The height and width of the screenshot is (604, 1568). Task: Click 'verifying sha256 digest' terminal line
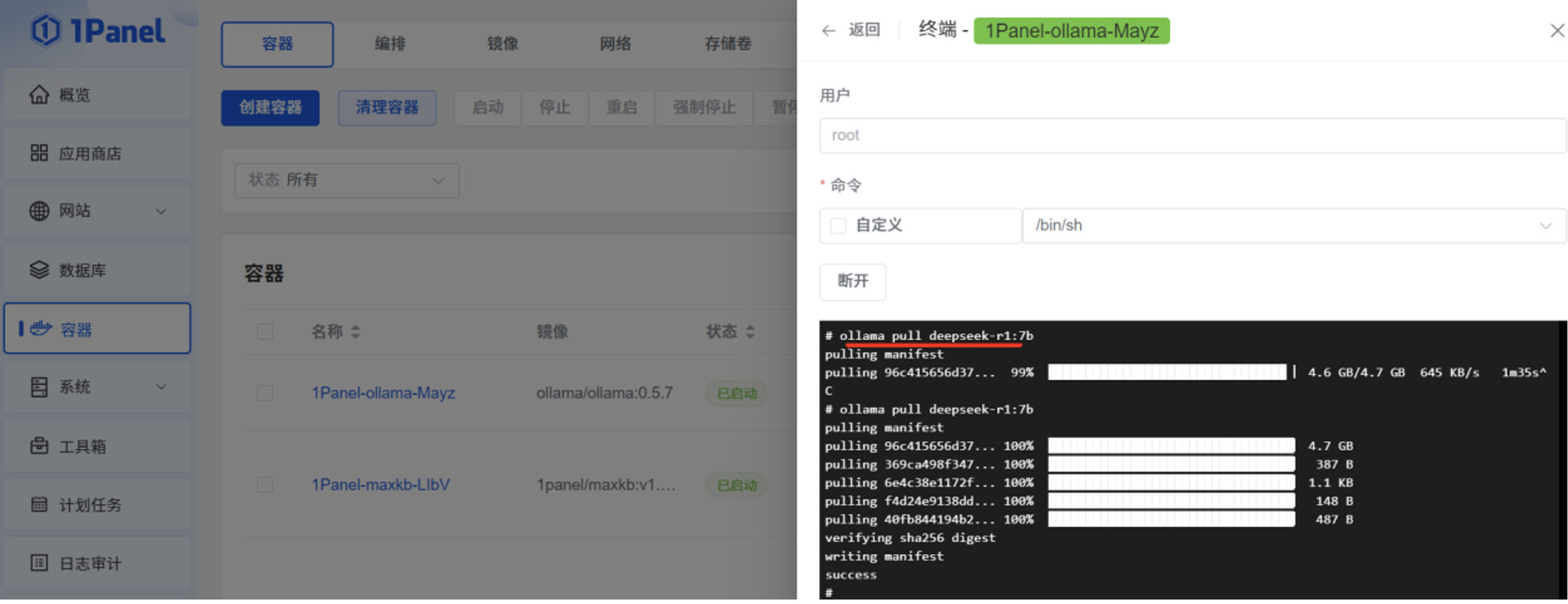click(x=909, y=538)
